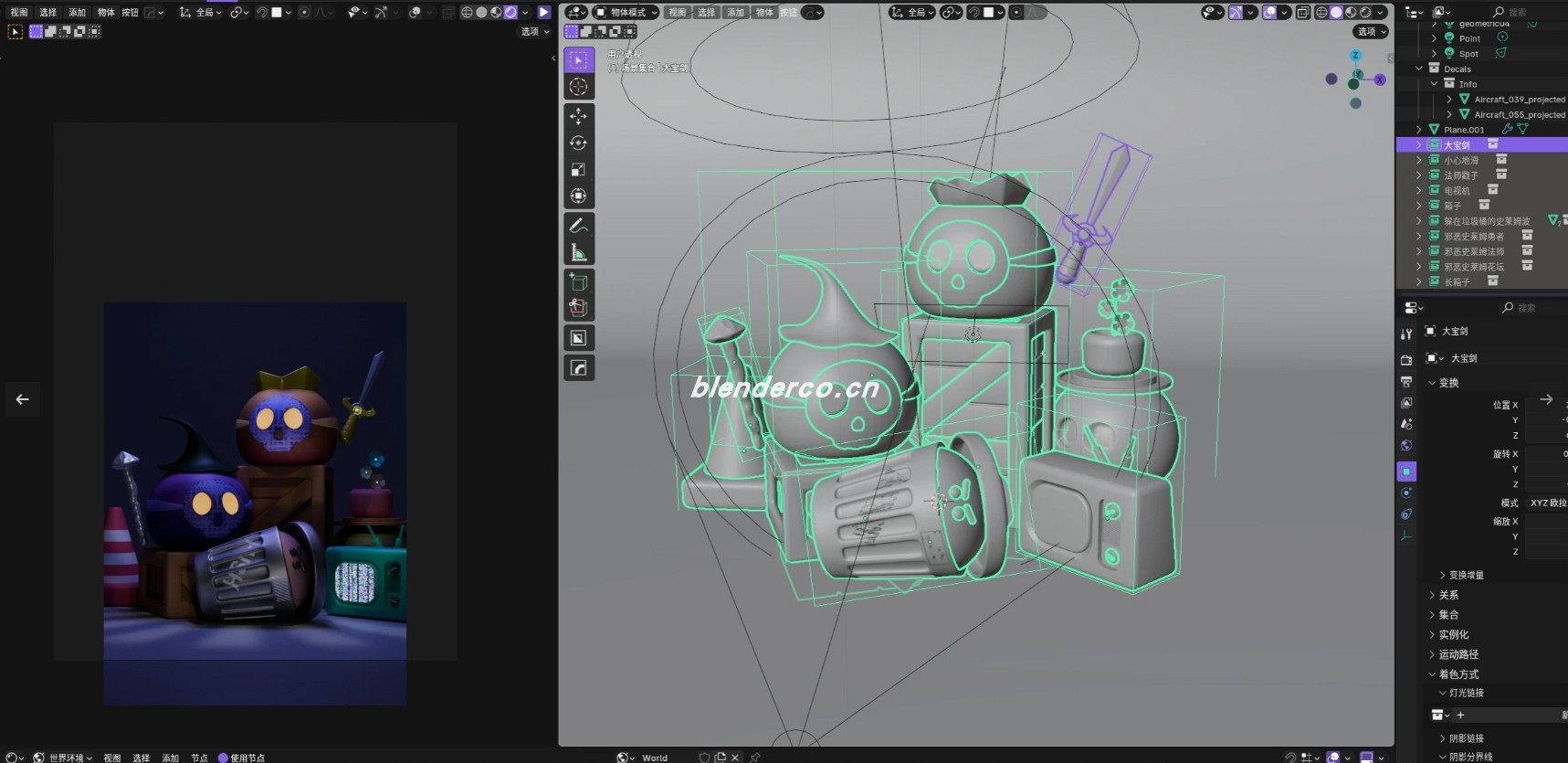
Task: Click the World datablock name in bottom bar
Action: click(x=655, y=758)
